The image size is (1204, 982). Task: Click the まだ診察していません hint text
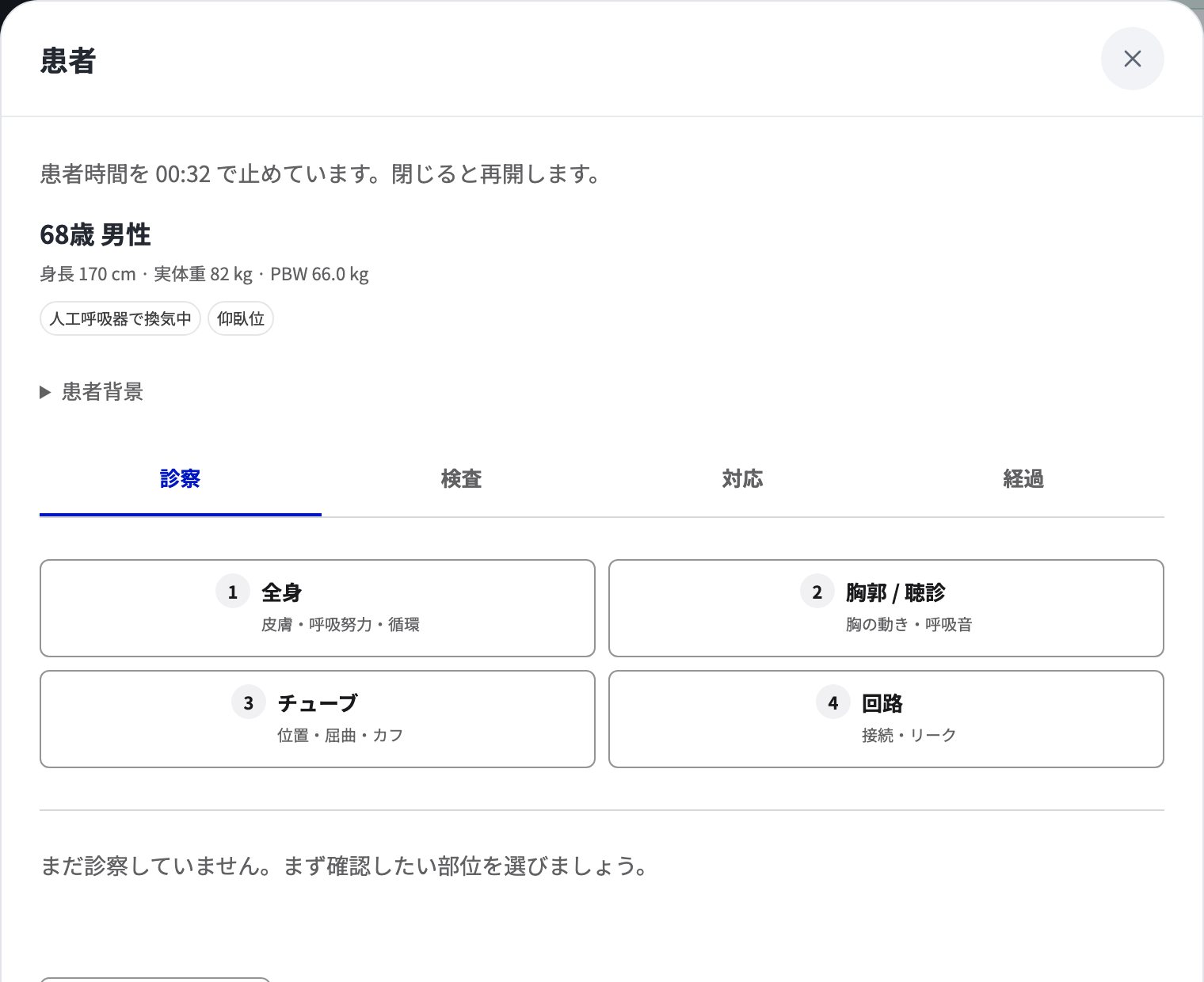(x=346, y=866)
